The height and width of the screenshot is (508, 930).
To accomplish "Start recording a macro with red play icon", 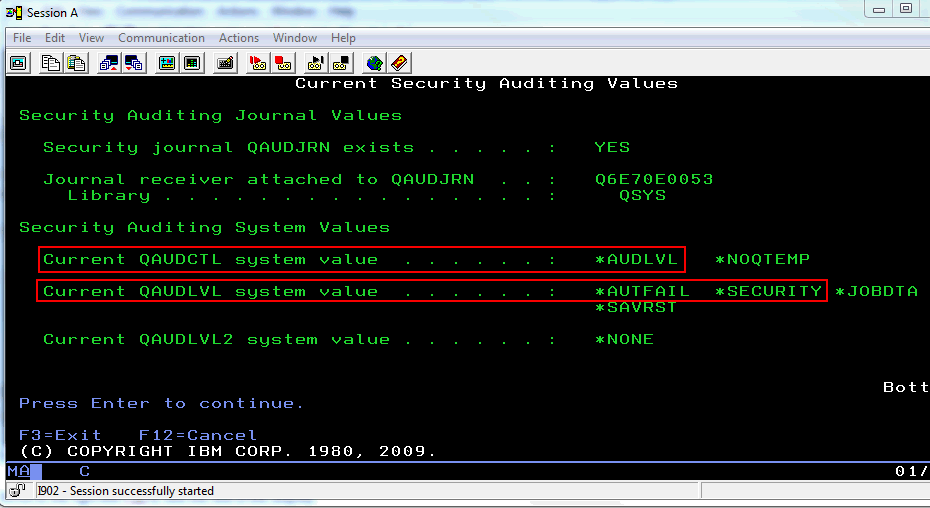I will point(258,63).
